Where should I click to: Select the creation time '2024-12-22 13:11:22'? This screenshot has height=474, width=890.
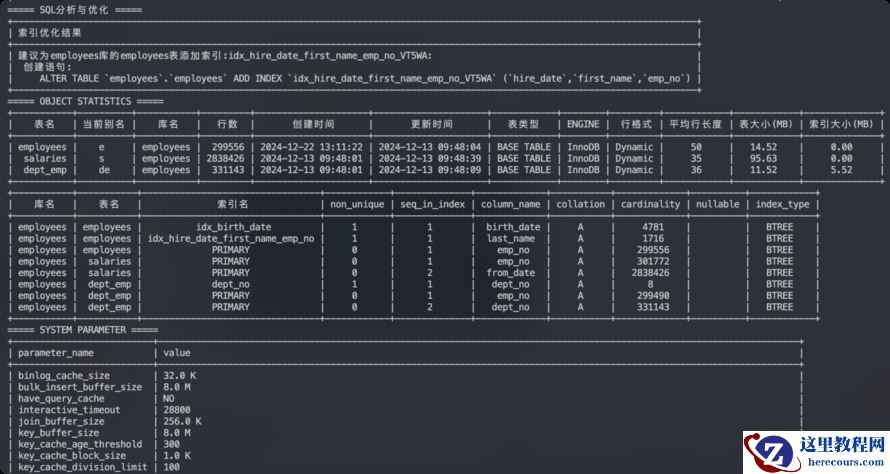click(x=311, y=147)
